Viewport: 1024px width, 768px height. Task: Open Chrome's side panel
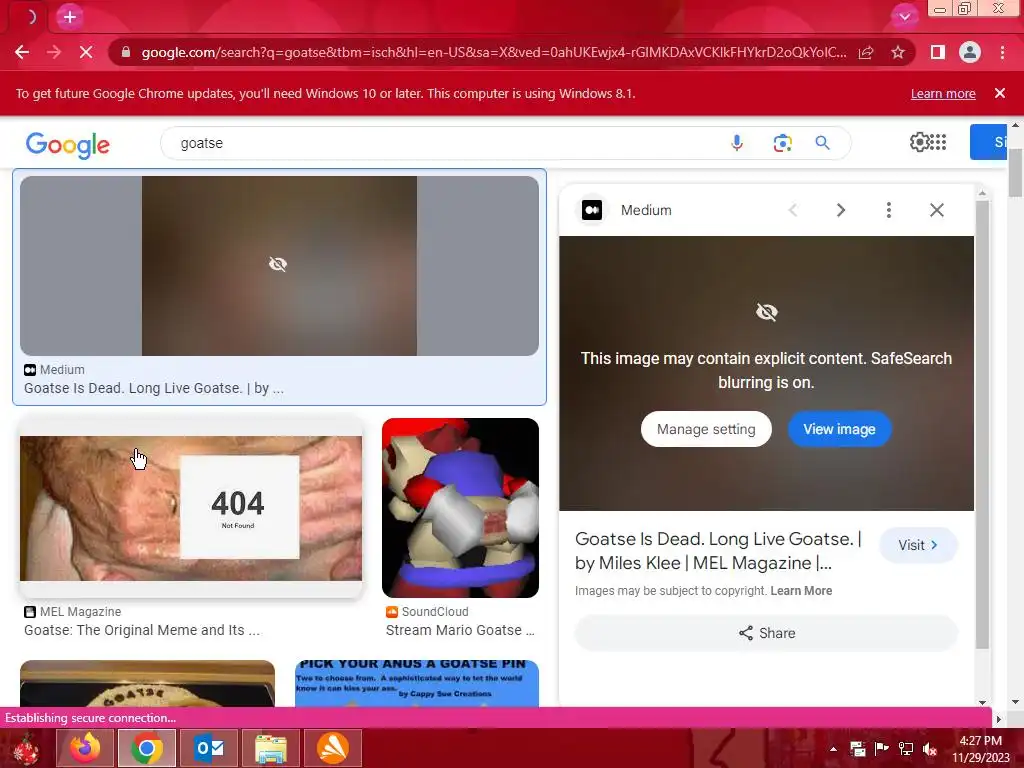938,52
